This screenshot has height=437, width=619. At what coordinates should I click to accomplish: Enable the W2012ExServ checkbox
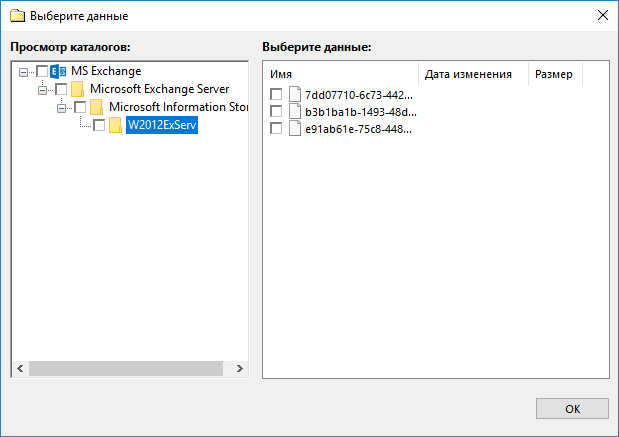click(98, 126)
